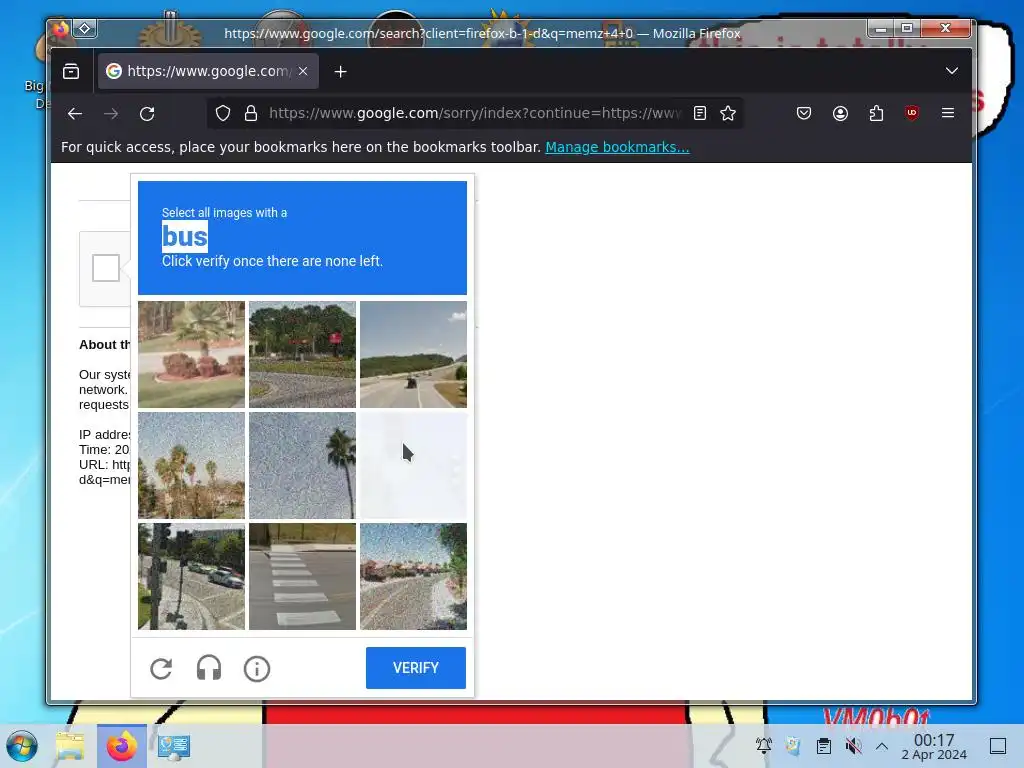The width and height of the screenshot is (1024, 768).
Task: Tick the reCAPTCHA I'm not a robot checkbox
Action: click(106, 268)
